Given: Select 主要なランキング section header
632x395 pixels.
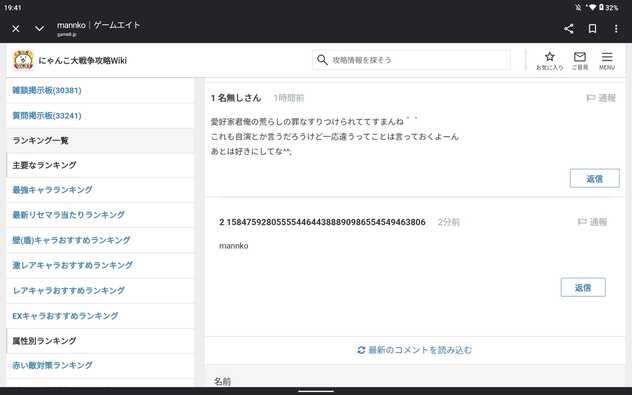Looking at the screenshot, I should coord(100,165).
